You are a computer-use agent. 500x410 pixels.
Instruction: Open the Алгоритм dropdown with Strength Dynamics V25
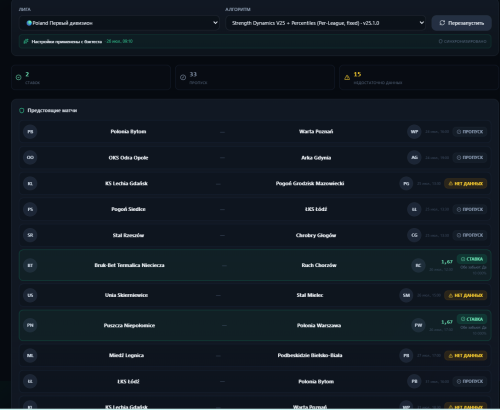325,23
